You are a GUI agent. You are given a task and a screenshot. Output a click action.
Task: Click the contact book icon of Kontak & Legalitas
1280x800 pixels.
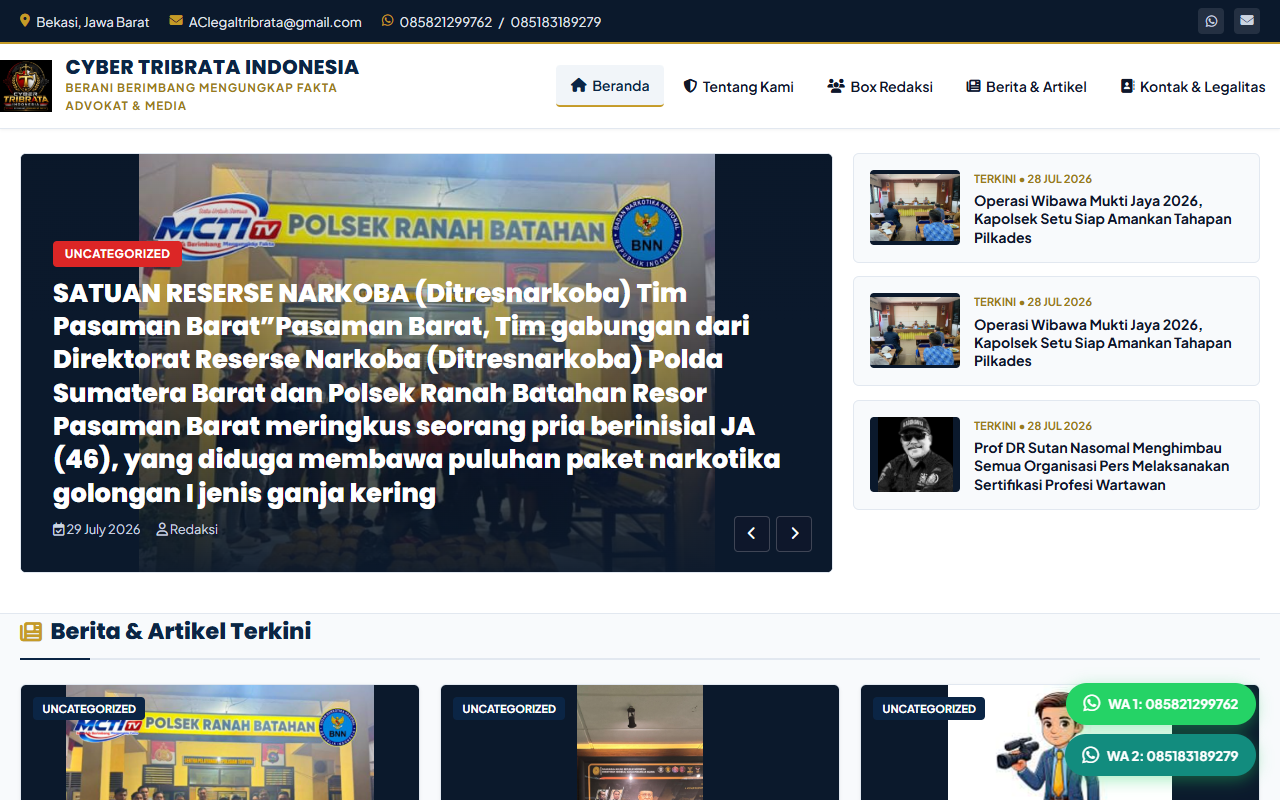point(1127,87)
